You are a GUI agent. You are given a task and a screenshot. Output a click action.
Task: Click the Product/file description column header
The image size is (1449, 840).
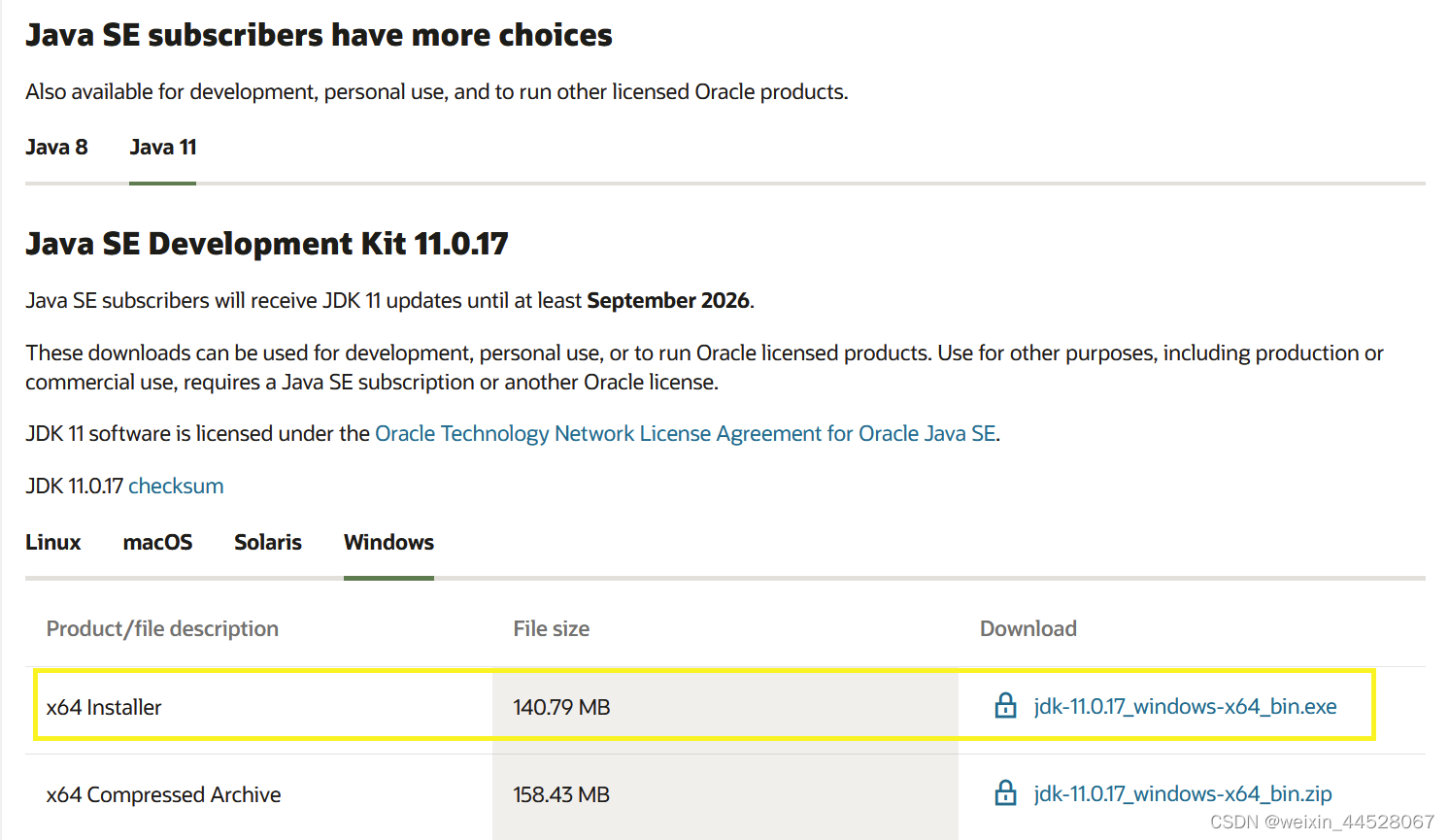click(x=162, y=629)
